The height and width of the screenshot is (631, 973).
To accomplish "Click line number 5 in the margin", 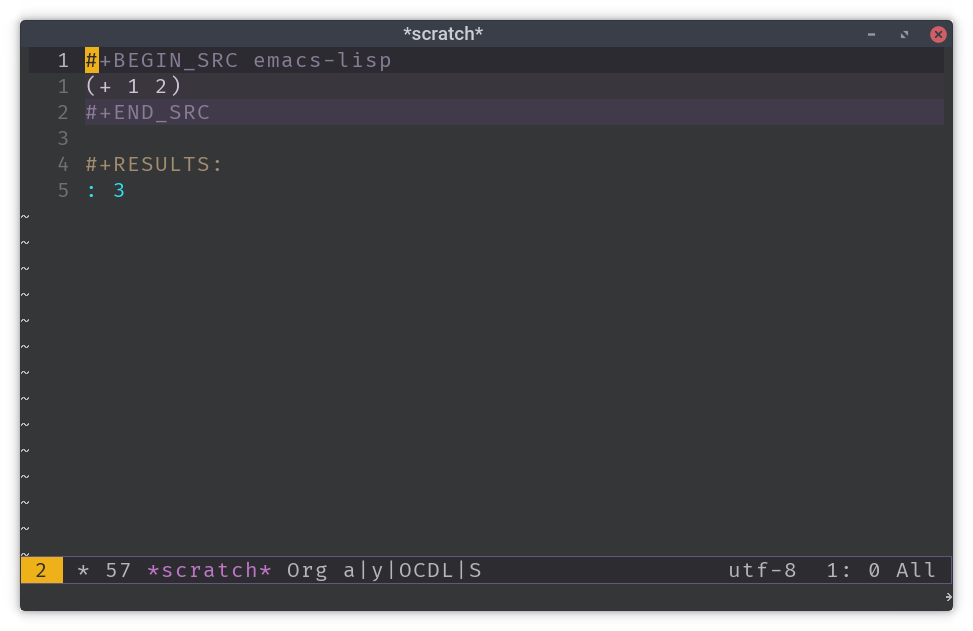I will [63, 190].
